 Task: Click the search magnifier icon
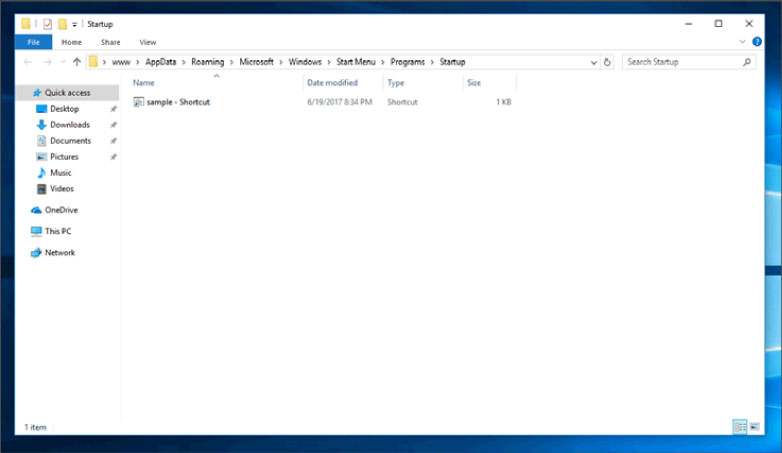tap(747, 62)
